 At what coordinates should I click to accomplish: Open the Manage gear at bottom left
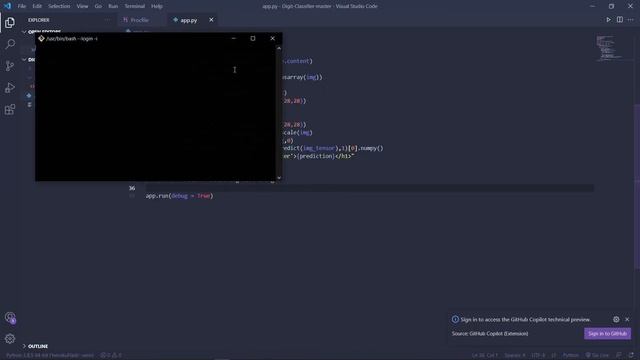(10, 338)
